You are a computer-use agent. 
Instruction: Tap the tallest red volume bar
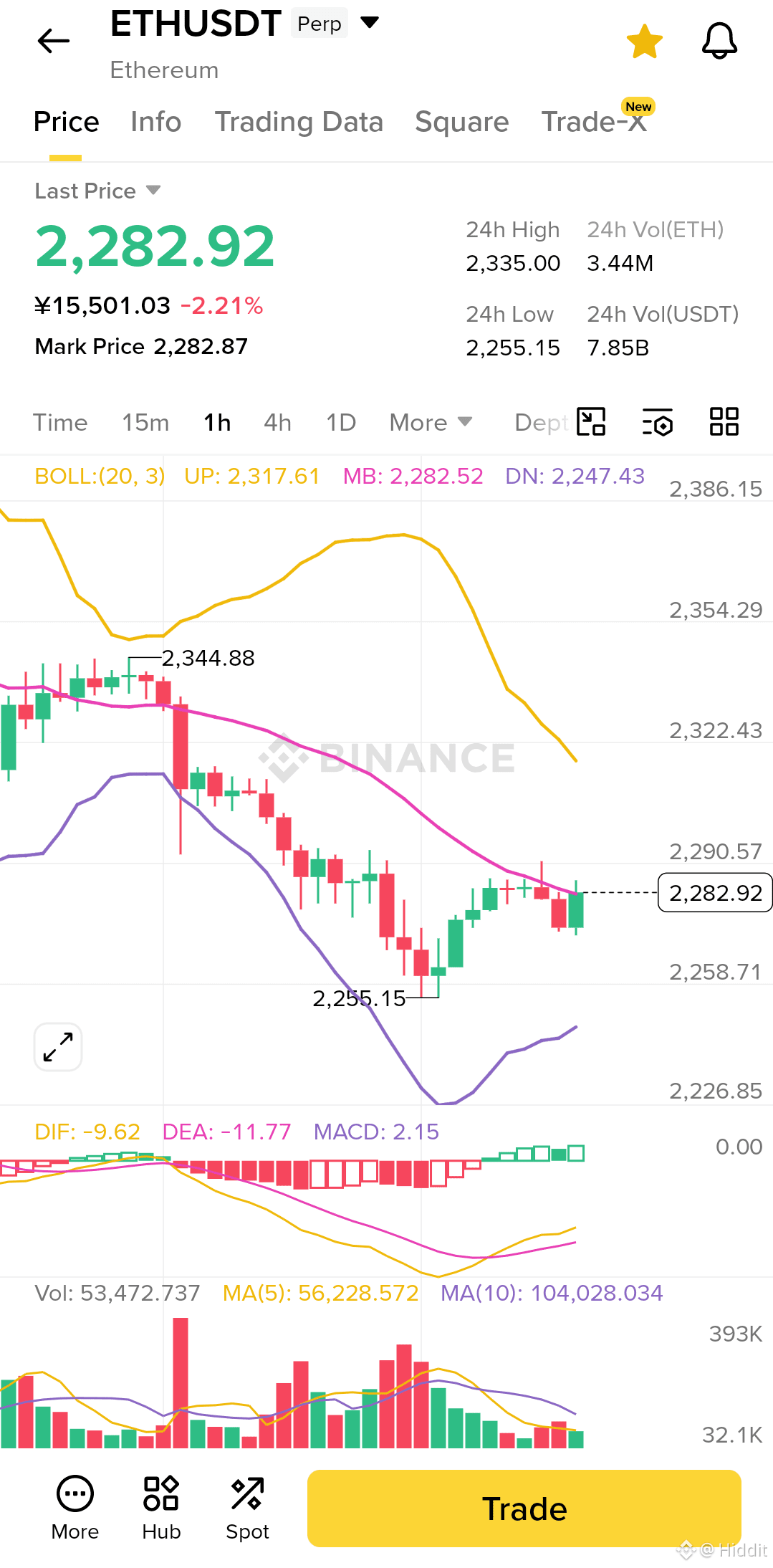[x=181, y=1382]
